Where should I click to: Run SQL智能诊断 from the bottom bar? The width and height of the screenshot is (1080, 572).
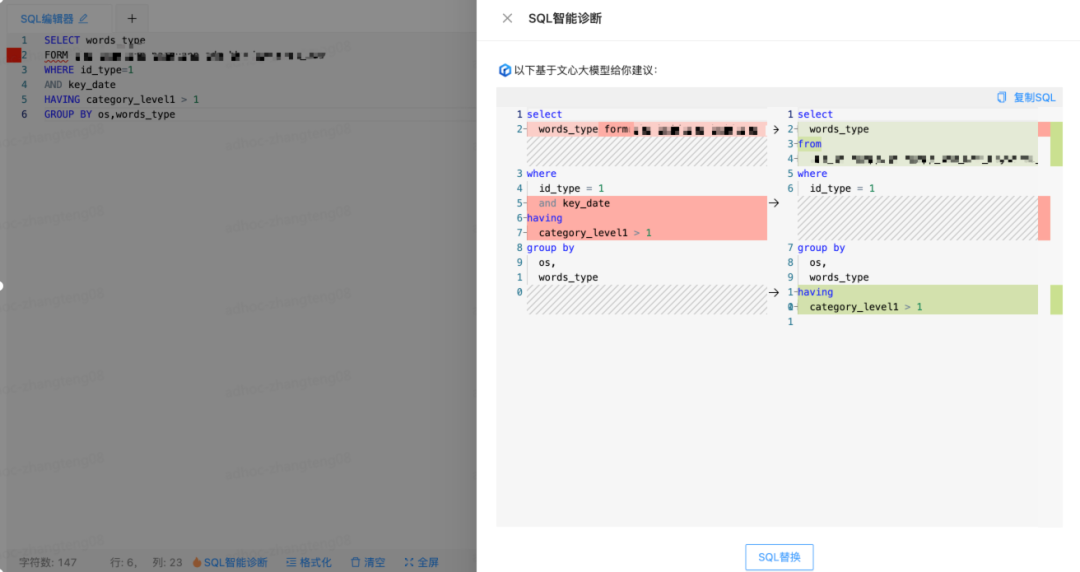coord(235,562)
